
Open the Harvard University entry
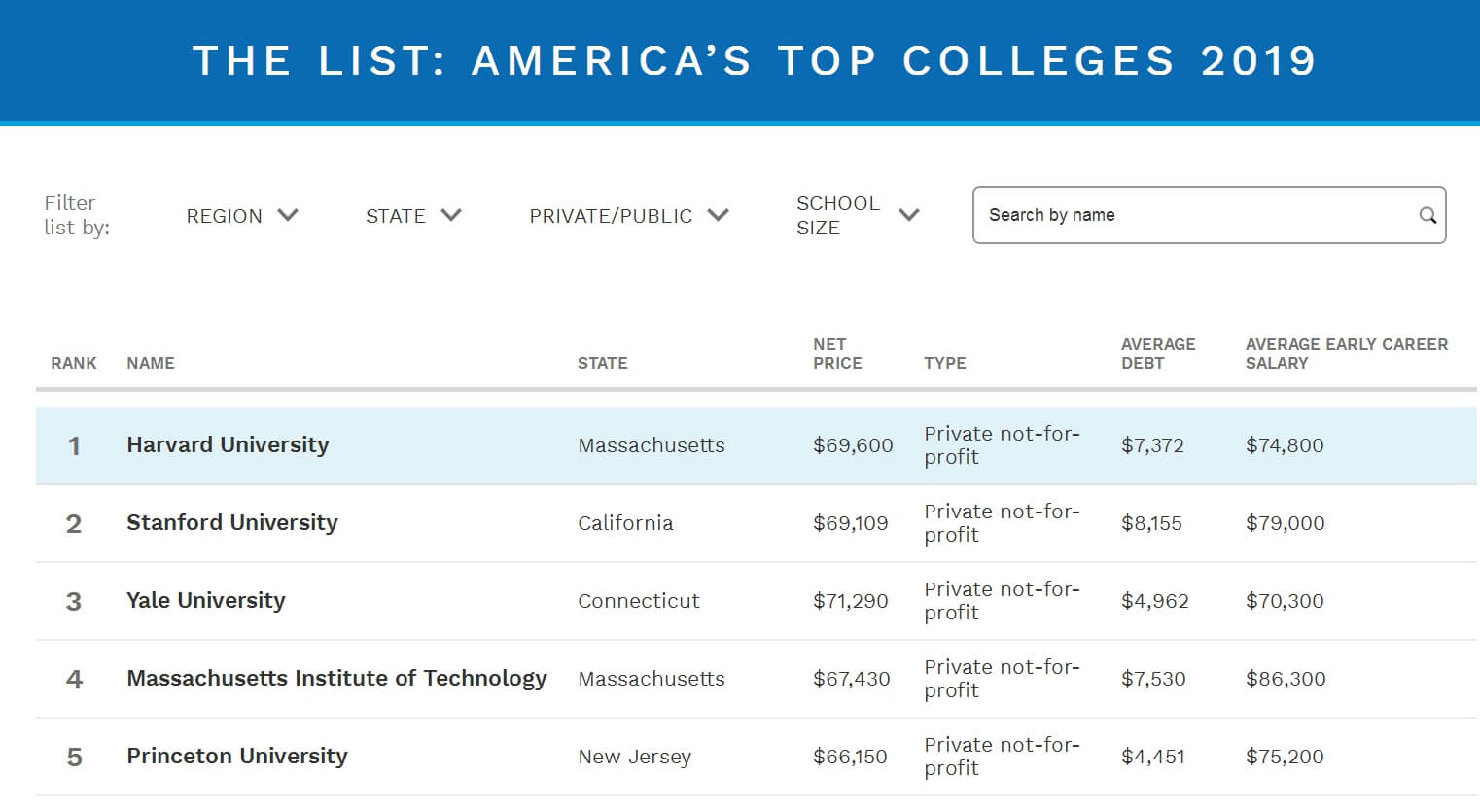(x=228, y=444)
